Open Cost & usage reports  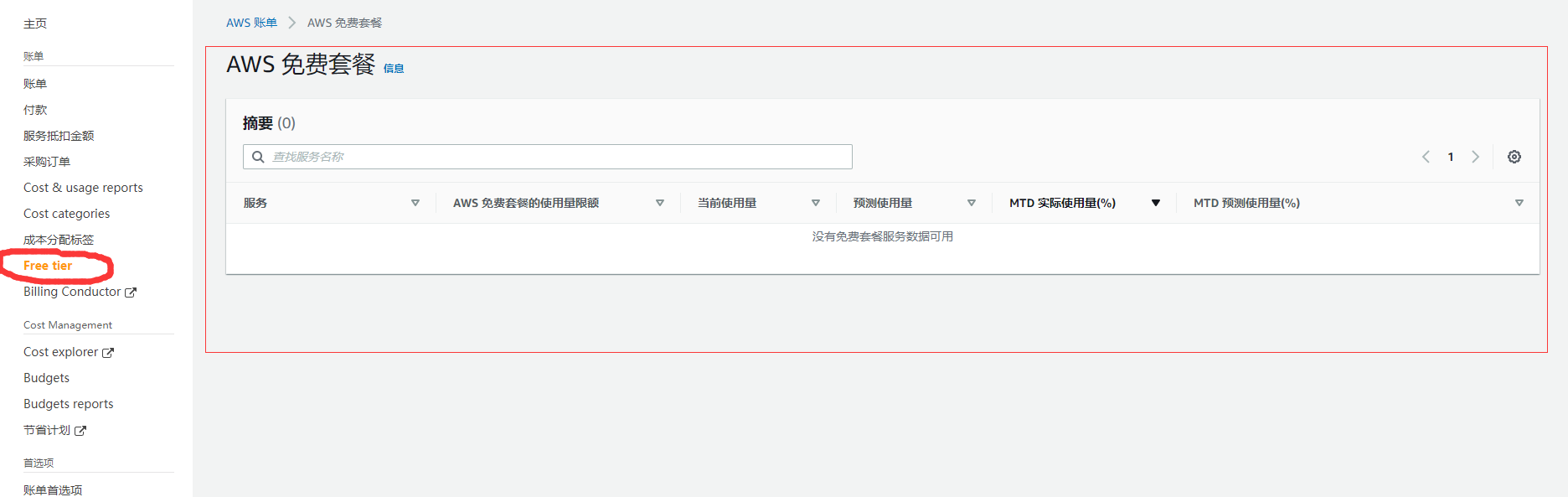[83, 188]
